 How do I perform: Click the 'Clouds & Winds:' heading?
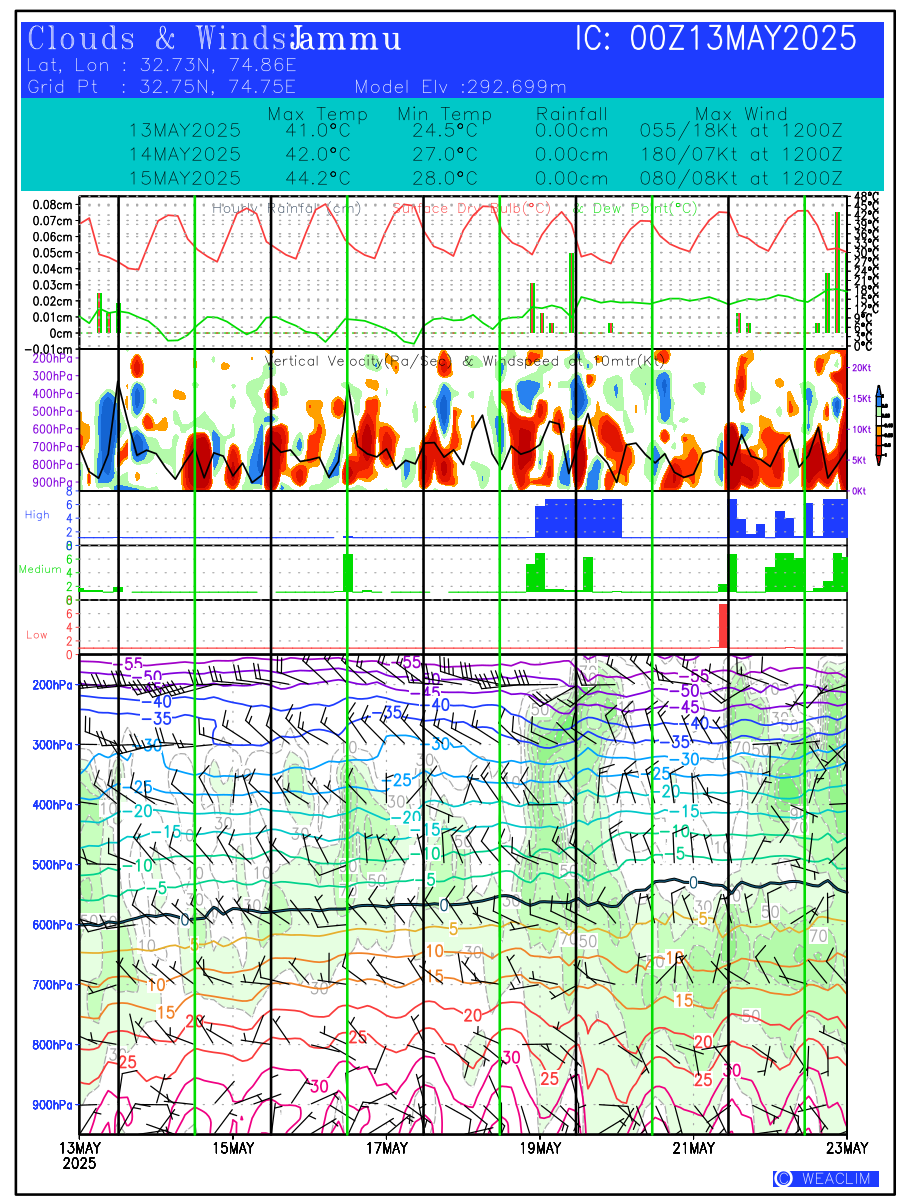[160, 40]
